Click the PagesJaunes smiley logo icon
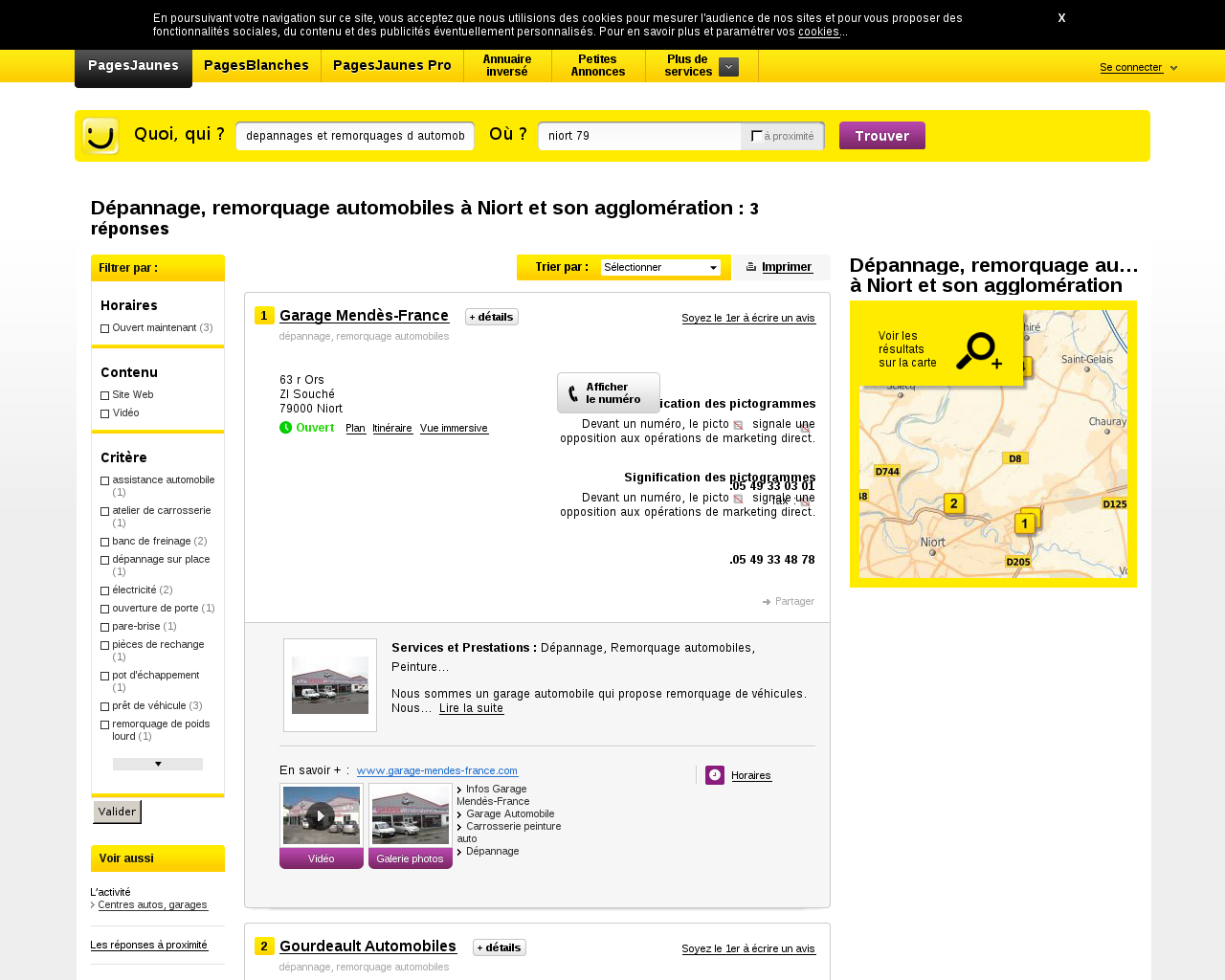This screenshot has width=1225, height=980. (x=100, y=136)
